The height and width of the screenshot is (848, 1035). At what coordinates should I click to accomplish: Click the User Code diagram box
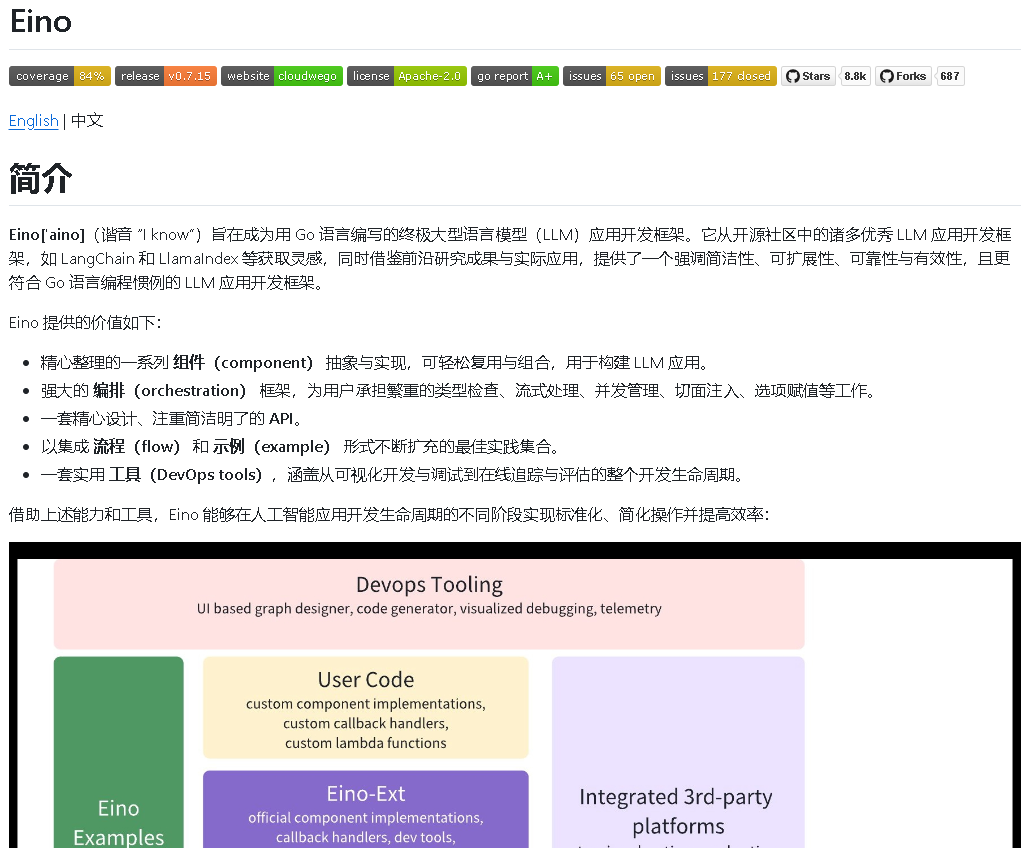coord(366,707)
